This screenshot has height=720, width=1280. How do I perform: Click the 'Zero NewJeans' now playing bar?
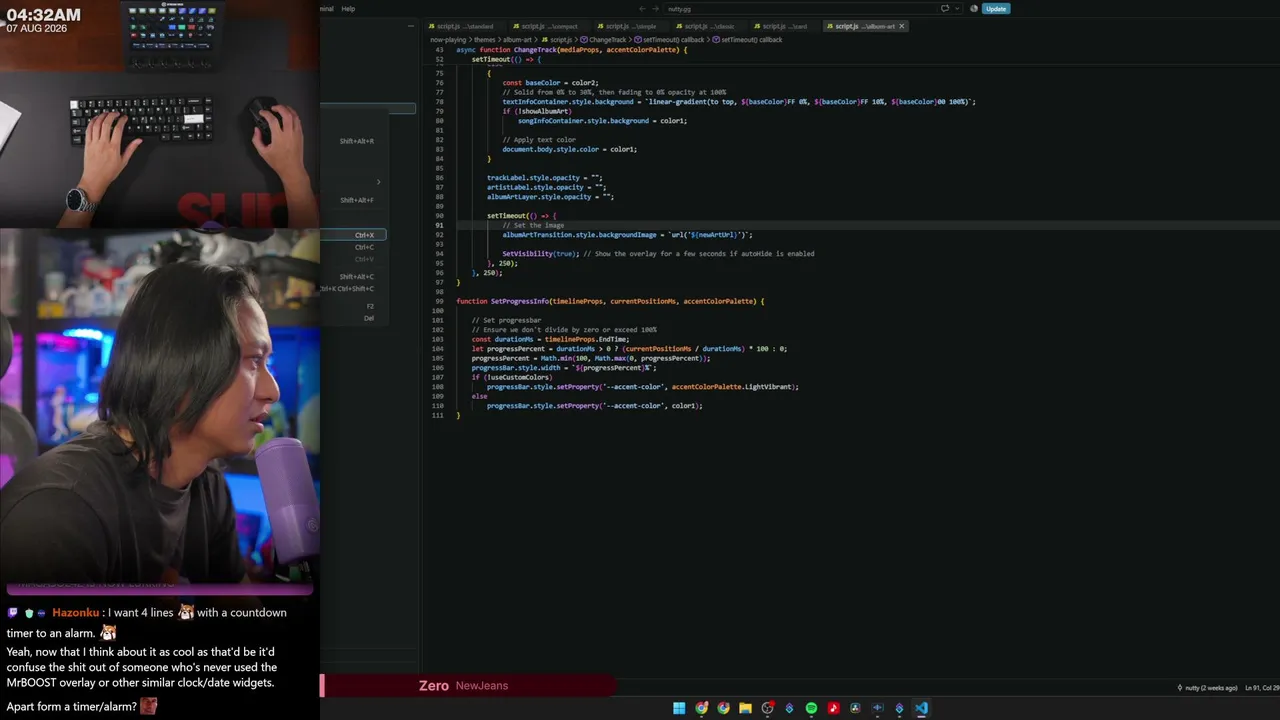pyautogui.click(x=468, y=686)
